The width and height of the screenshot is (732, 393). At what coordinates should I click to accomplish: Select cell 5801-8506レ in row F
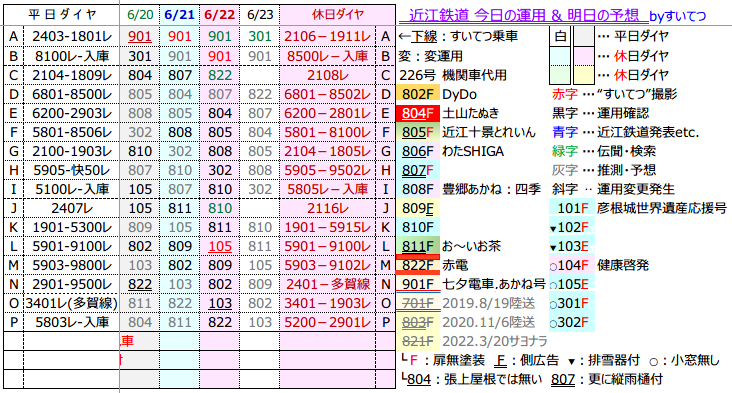[x=72, y=133]
